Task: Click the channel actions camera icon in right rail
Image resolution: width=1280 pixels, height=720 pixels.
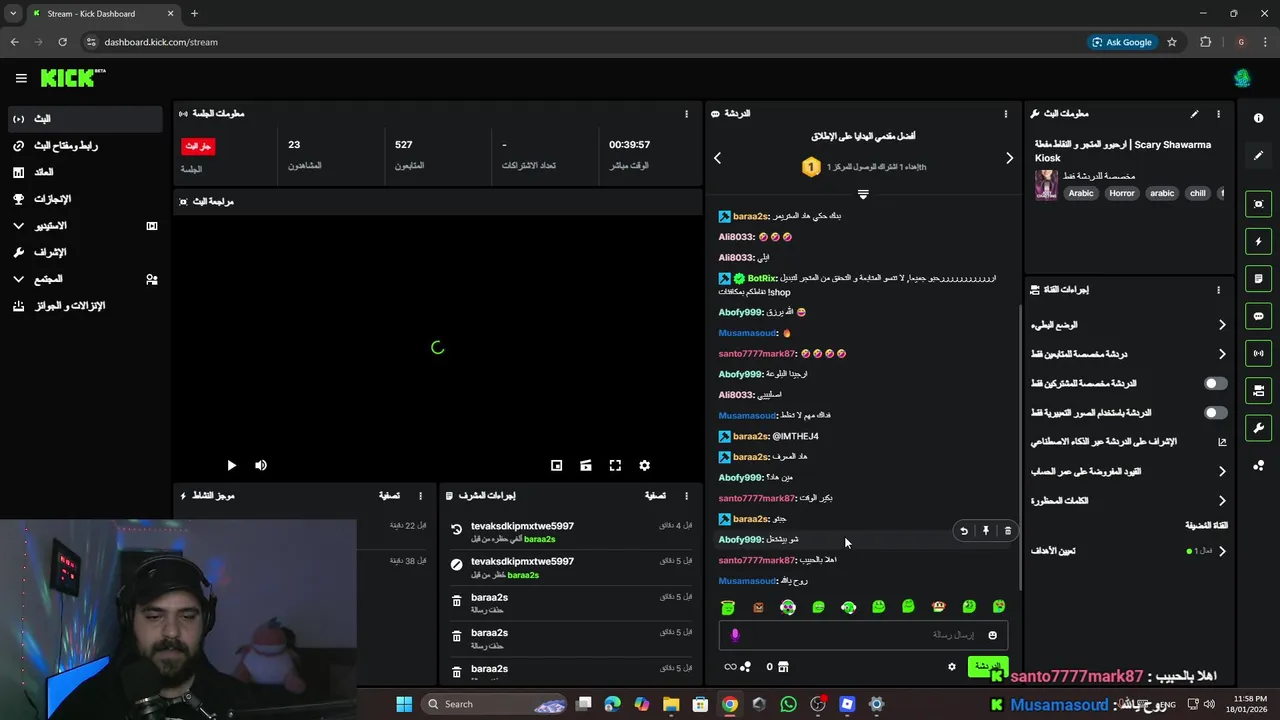Action: click(x=1258, y=390)
